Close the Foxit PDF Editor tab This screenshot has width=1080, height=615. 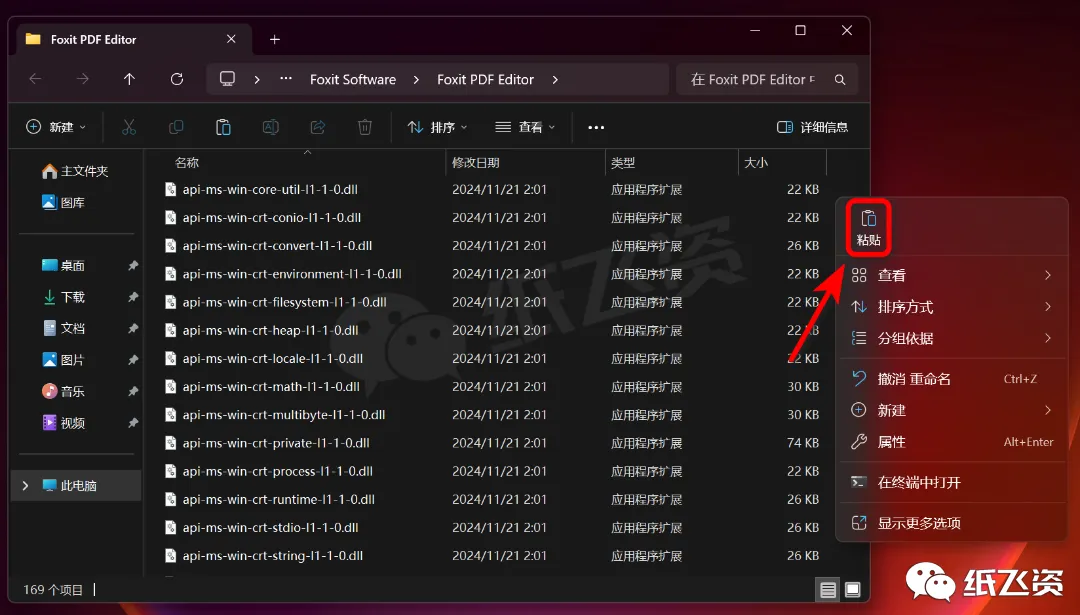[231, 39]
